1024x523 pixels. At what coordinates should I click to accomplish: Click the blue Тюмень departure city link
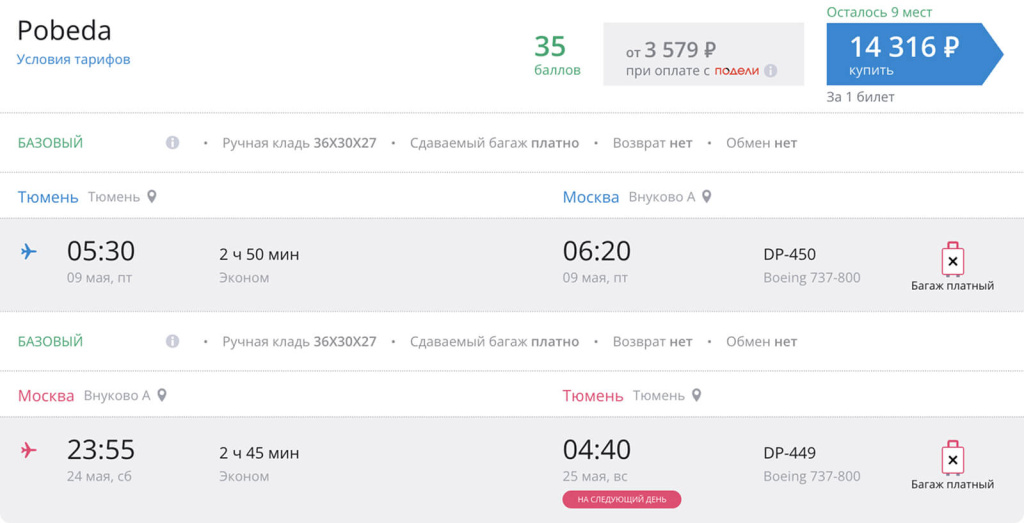[48, 197]
